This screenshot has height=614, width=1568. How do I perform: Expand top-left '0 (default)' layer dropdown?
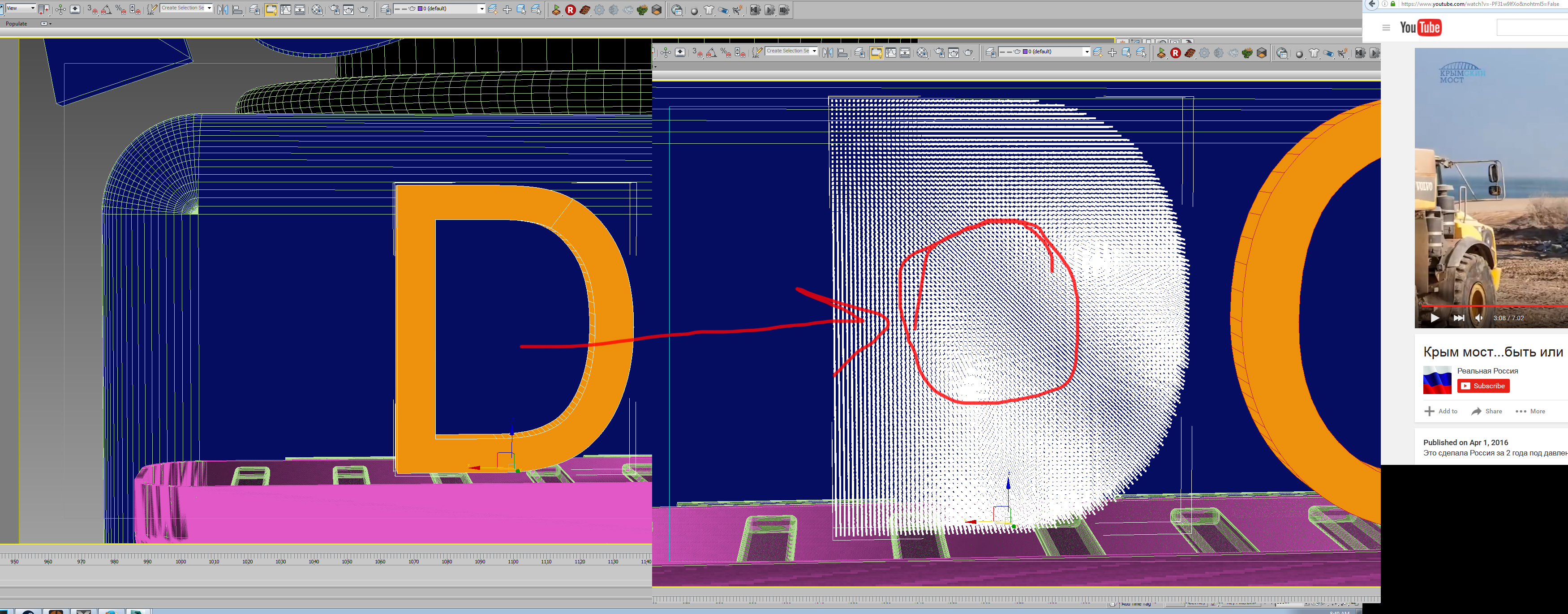click(x=481, y=9)
